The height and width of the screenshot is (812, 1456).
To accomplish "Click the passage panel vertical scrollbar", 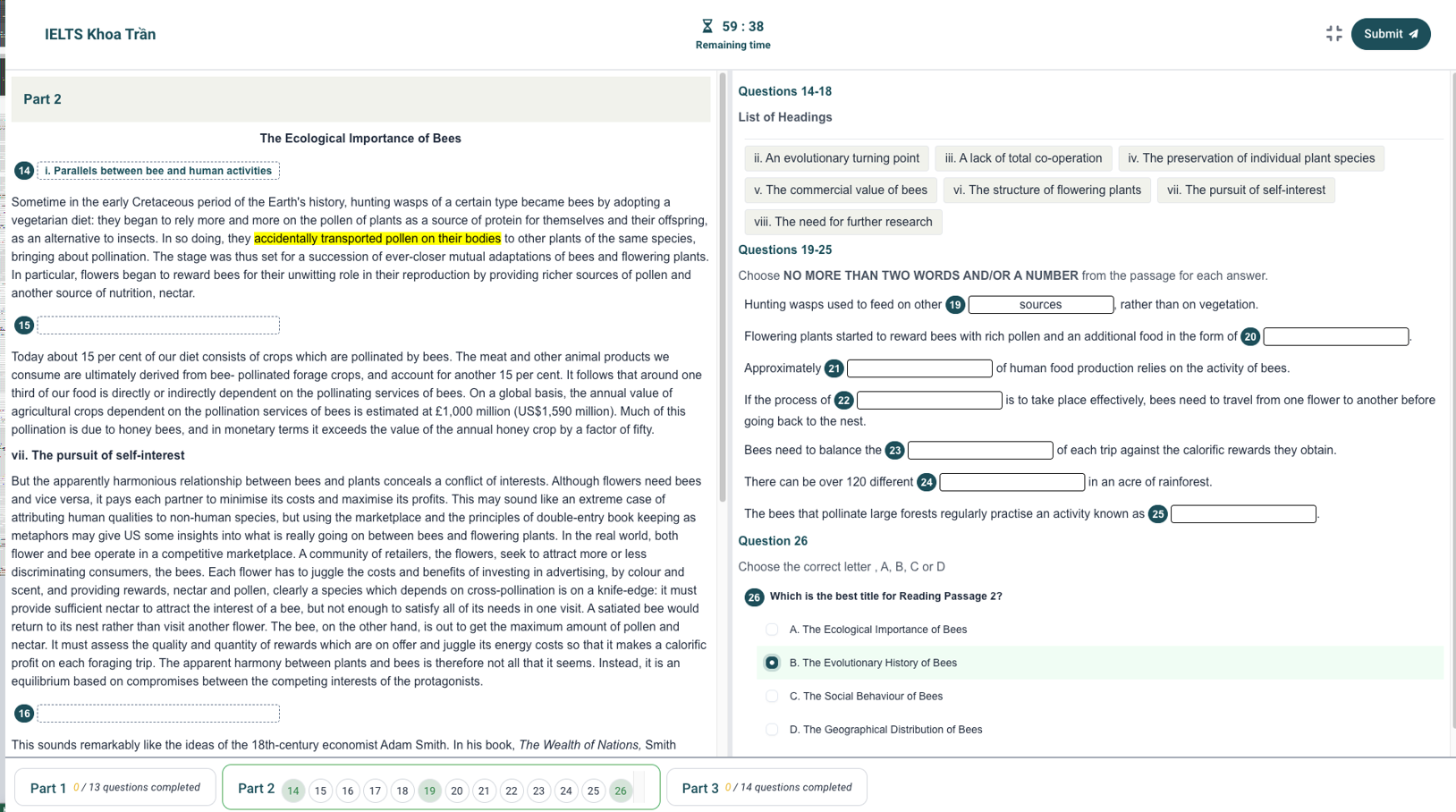I will [x=723, y=286].
